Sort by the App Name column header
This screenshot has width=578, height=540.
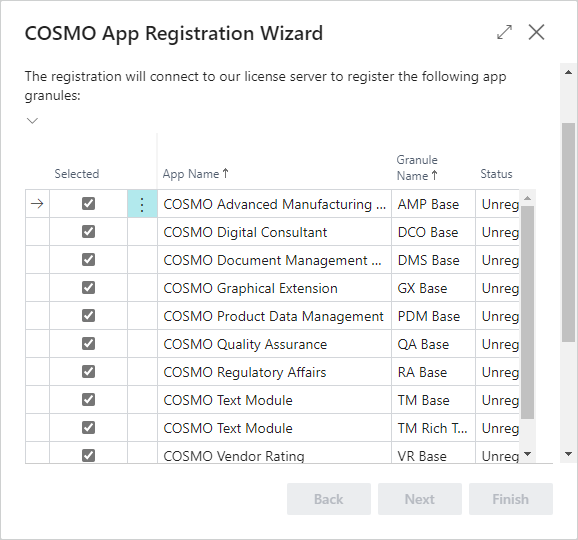click(x=196, y=174)
